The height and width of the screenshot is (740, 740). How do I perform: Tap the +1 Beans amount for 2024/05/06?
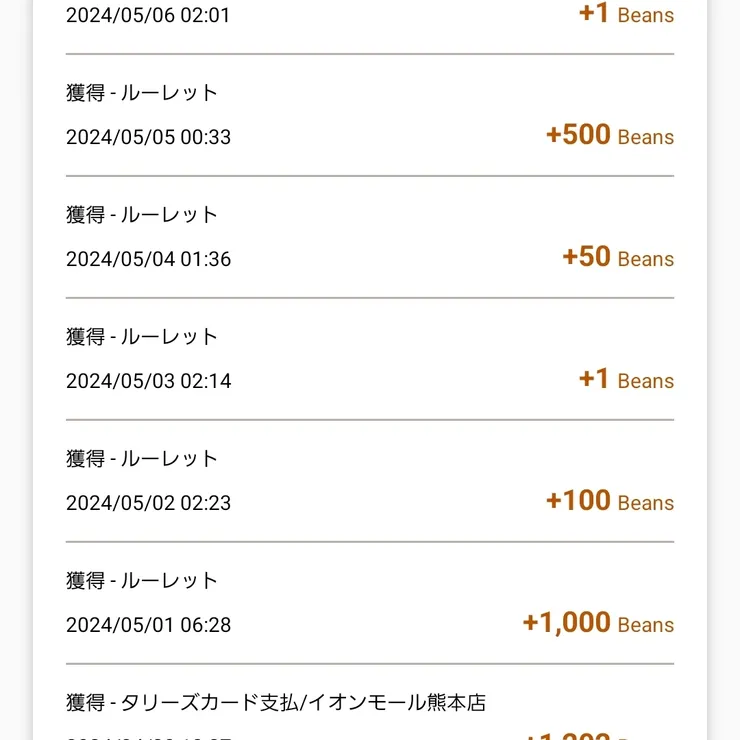(x=625, y=14)
